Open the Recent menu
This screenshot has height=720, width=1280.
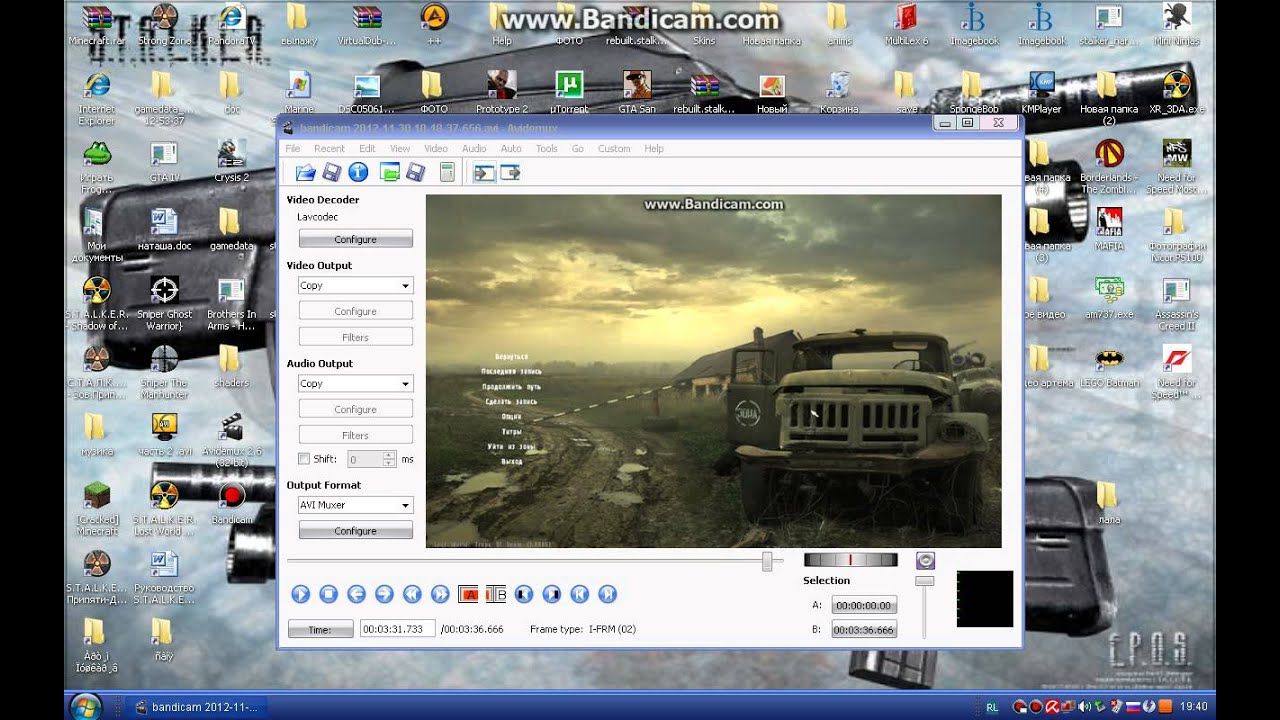click(x=330, y=148)
